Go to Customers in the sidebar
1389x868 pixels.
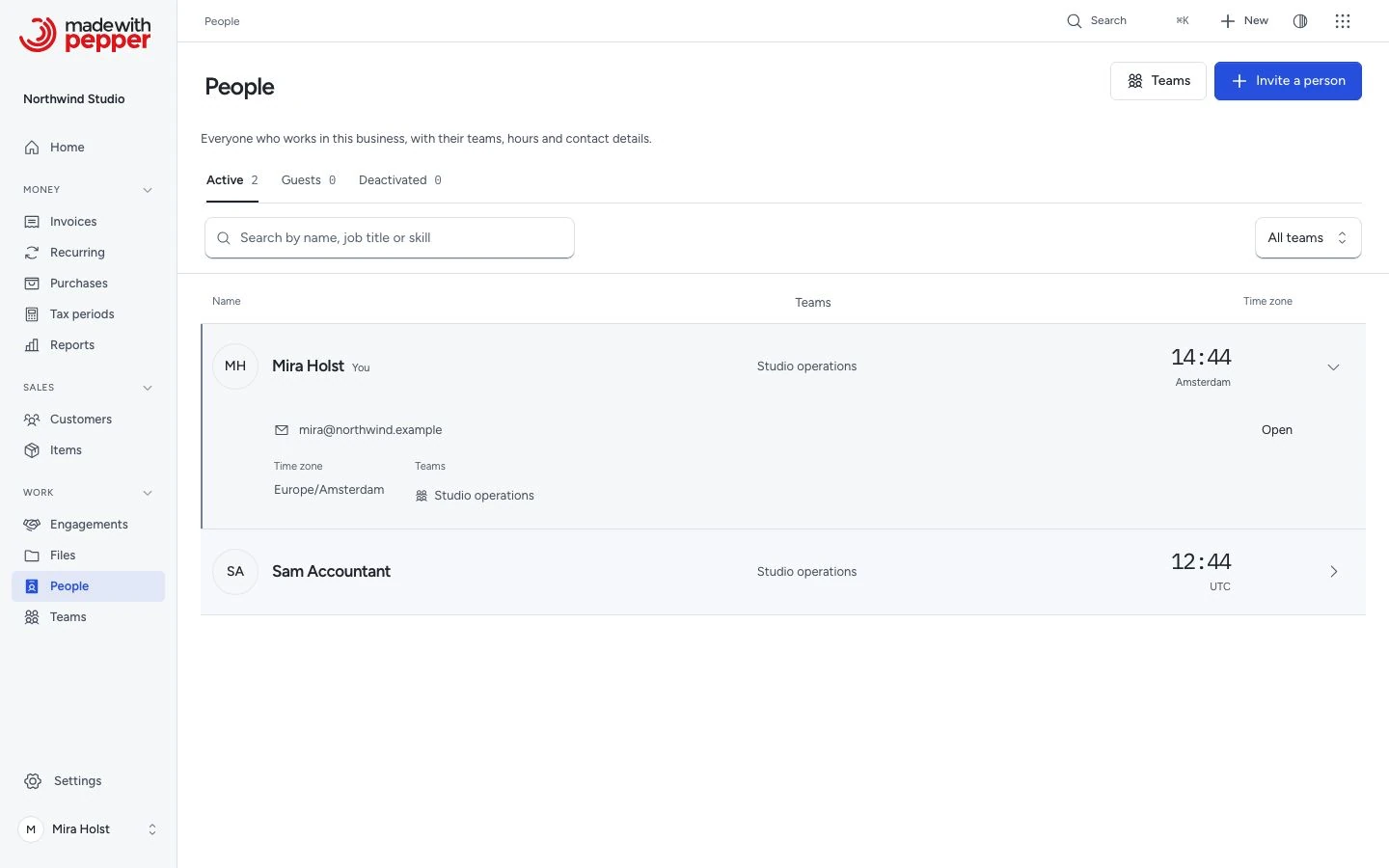click(88, 420)
